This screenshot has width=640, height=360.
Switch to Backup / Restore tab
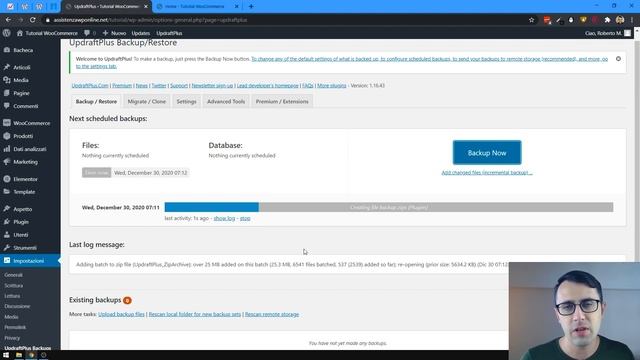click(96, 102)
